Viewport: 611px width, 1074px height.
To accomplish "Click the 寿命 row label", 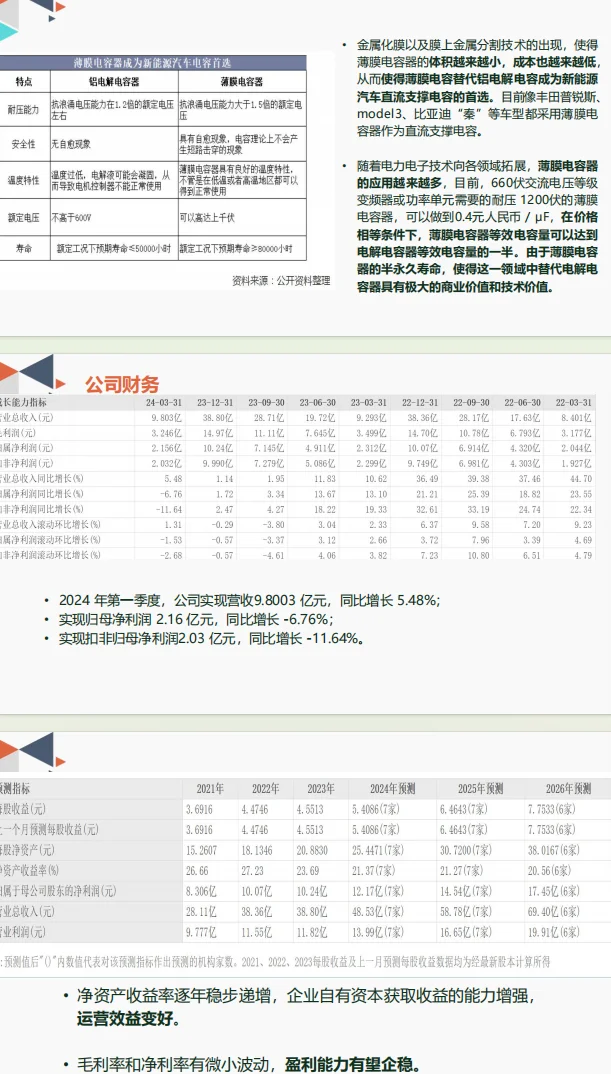I will 23,248.
